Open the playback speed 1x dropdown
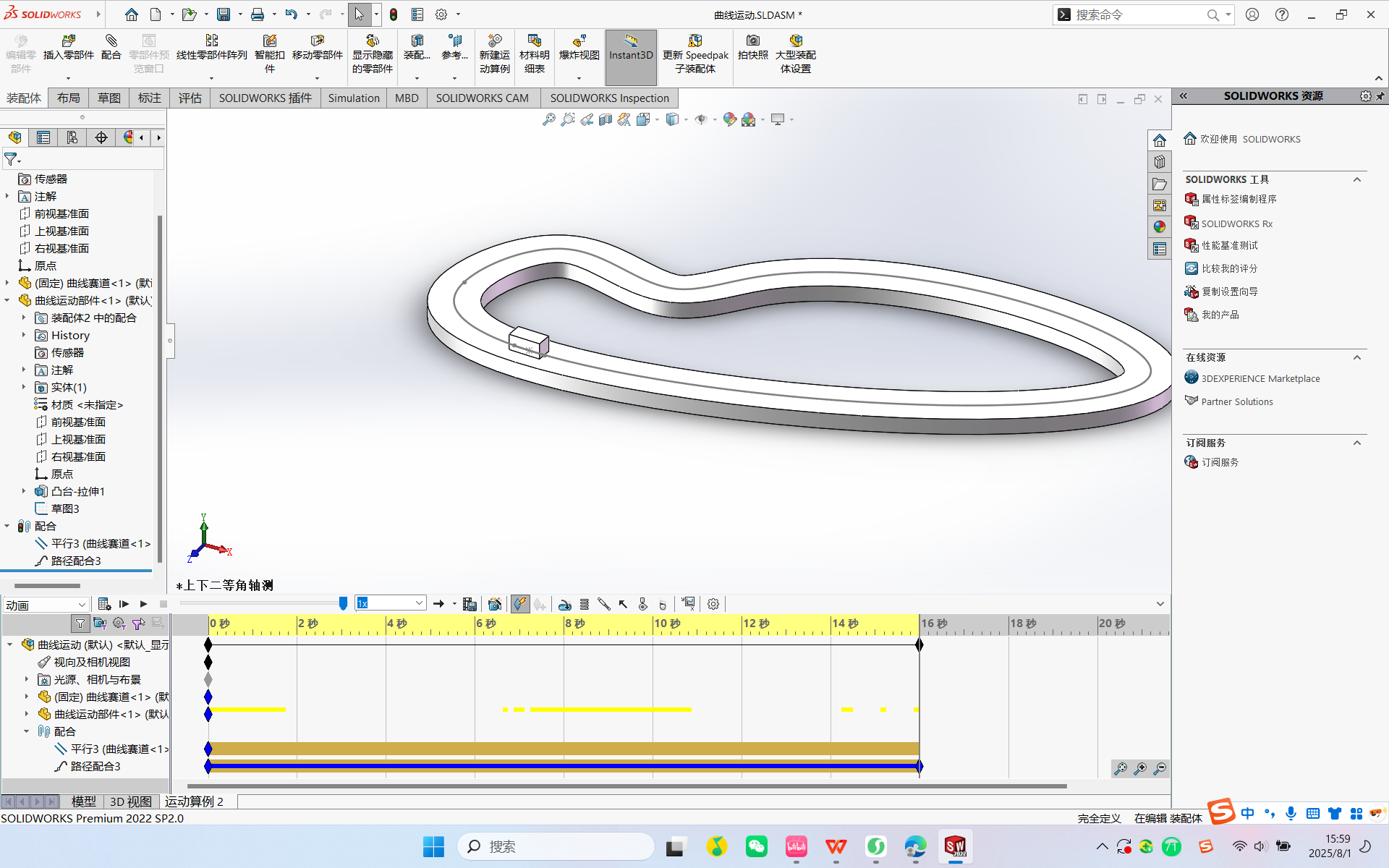The height and width of the screenshot is (868, 1389). pyautogui.click(x=418, y=602)
